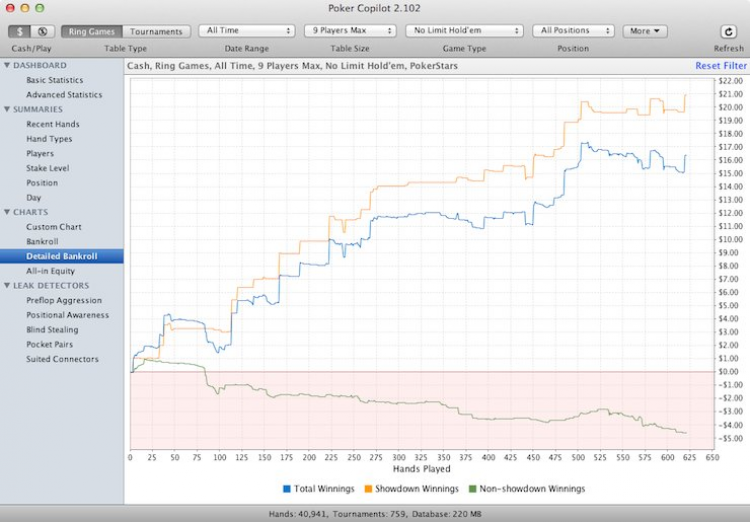Select the cash dollar-sign toggle
Viewport: 750px width, 522px height.
point(21,31)
